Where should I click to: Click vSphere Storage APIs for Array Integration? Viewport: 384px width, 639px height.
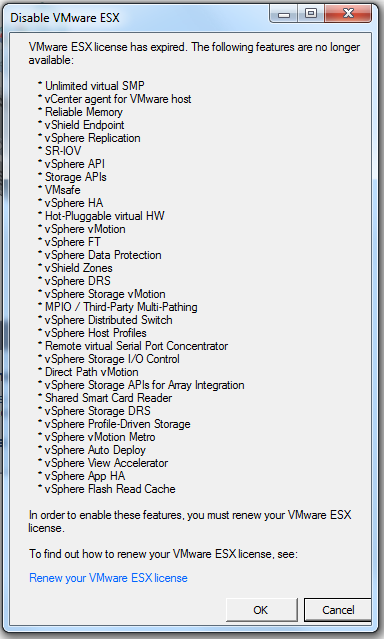(145, 386)
